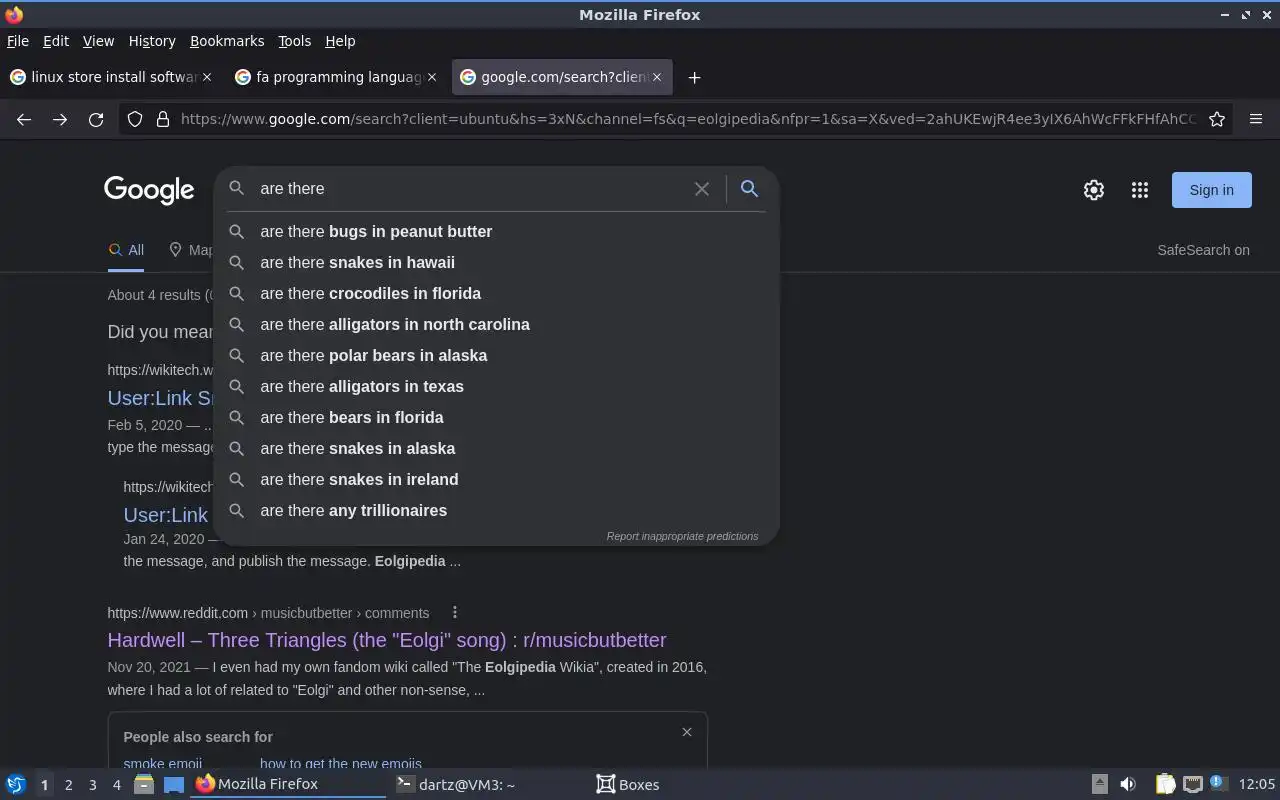This screenshot has height=800, width=1280.
Task: Open a new tab with plus button
Action: coord(694,77)
